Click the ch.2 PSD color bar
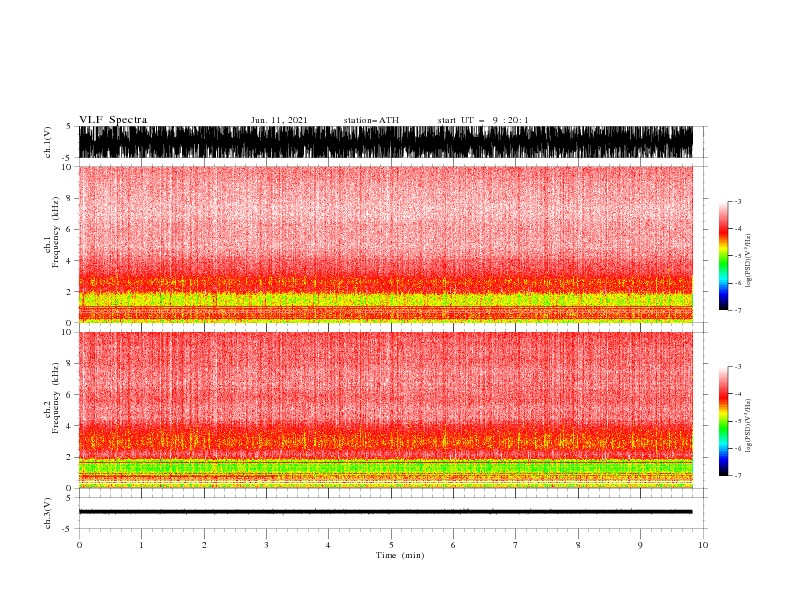792x612 pixels. 723,421
